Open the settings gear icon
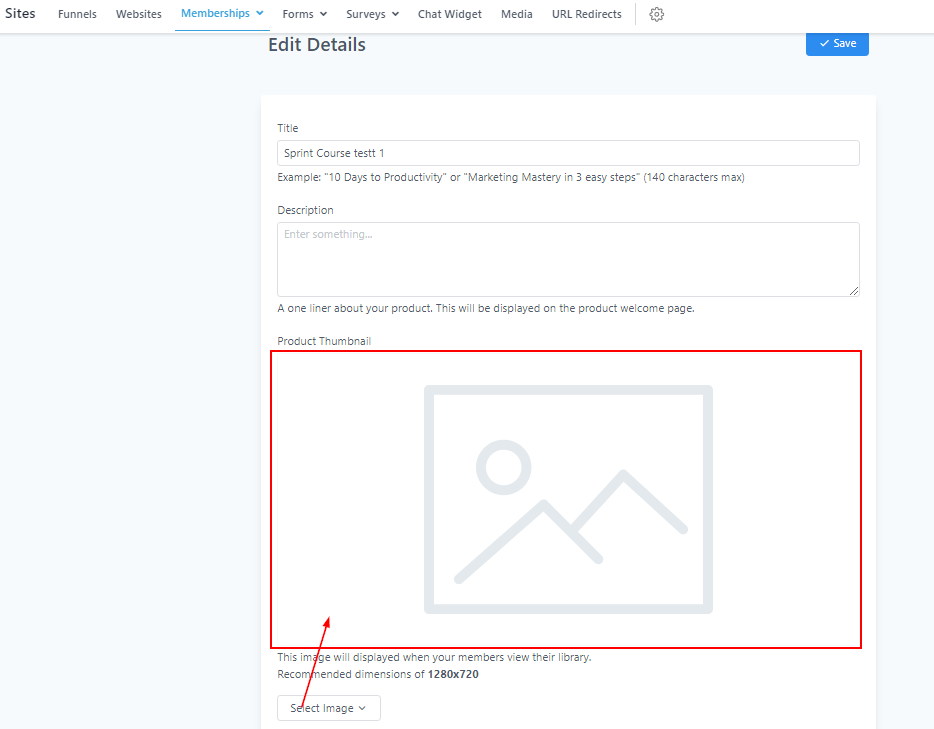 click(x=656, y=14)
